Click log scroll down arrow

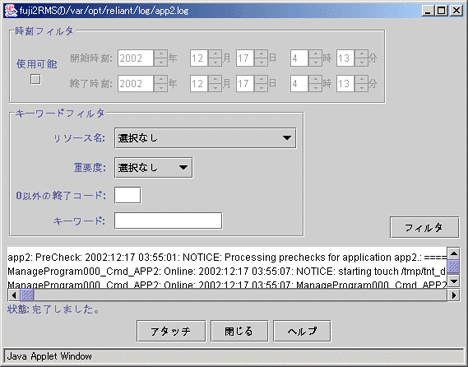454,281
